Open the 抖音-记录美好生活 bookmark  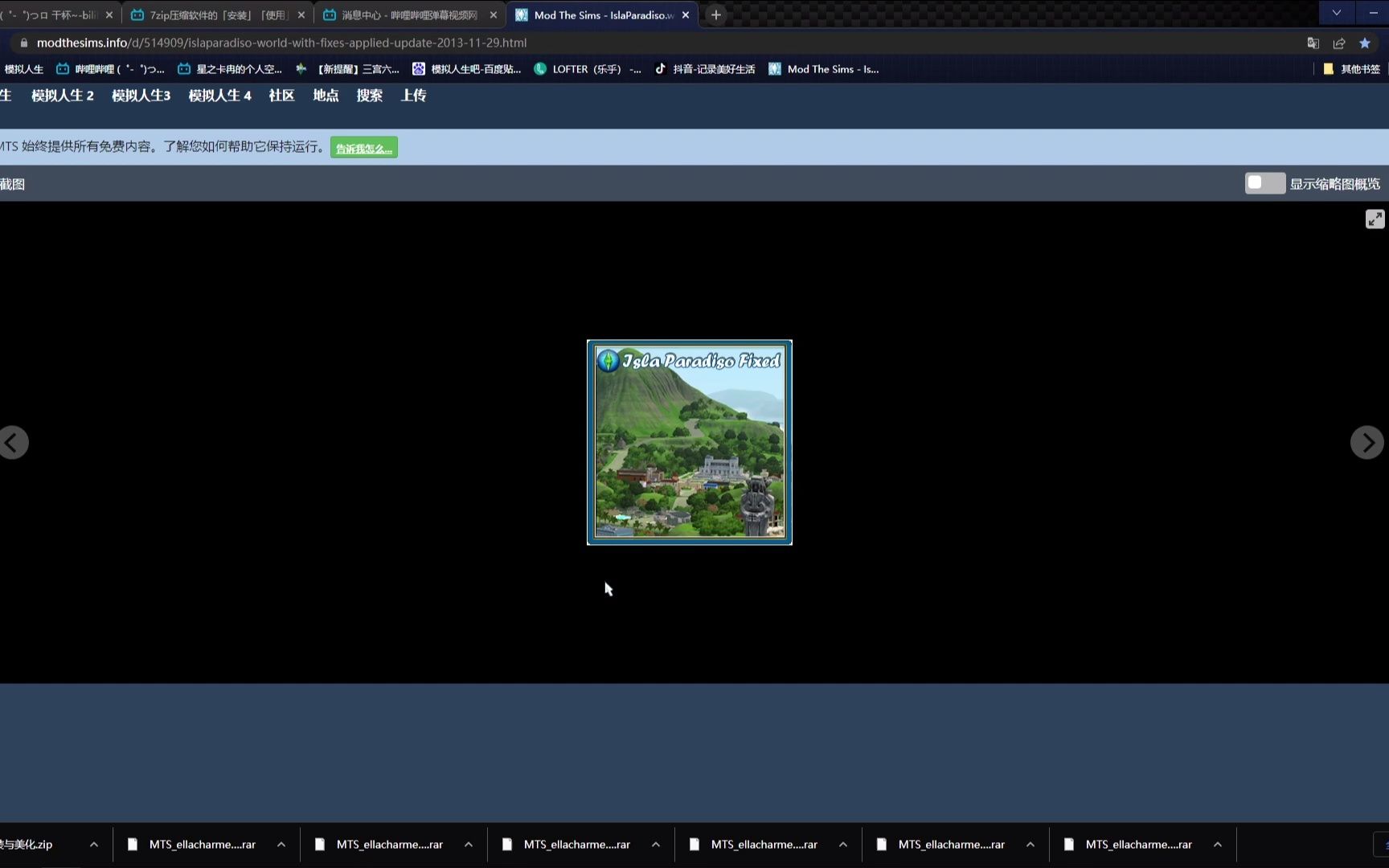click(705, 69)
